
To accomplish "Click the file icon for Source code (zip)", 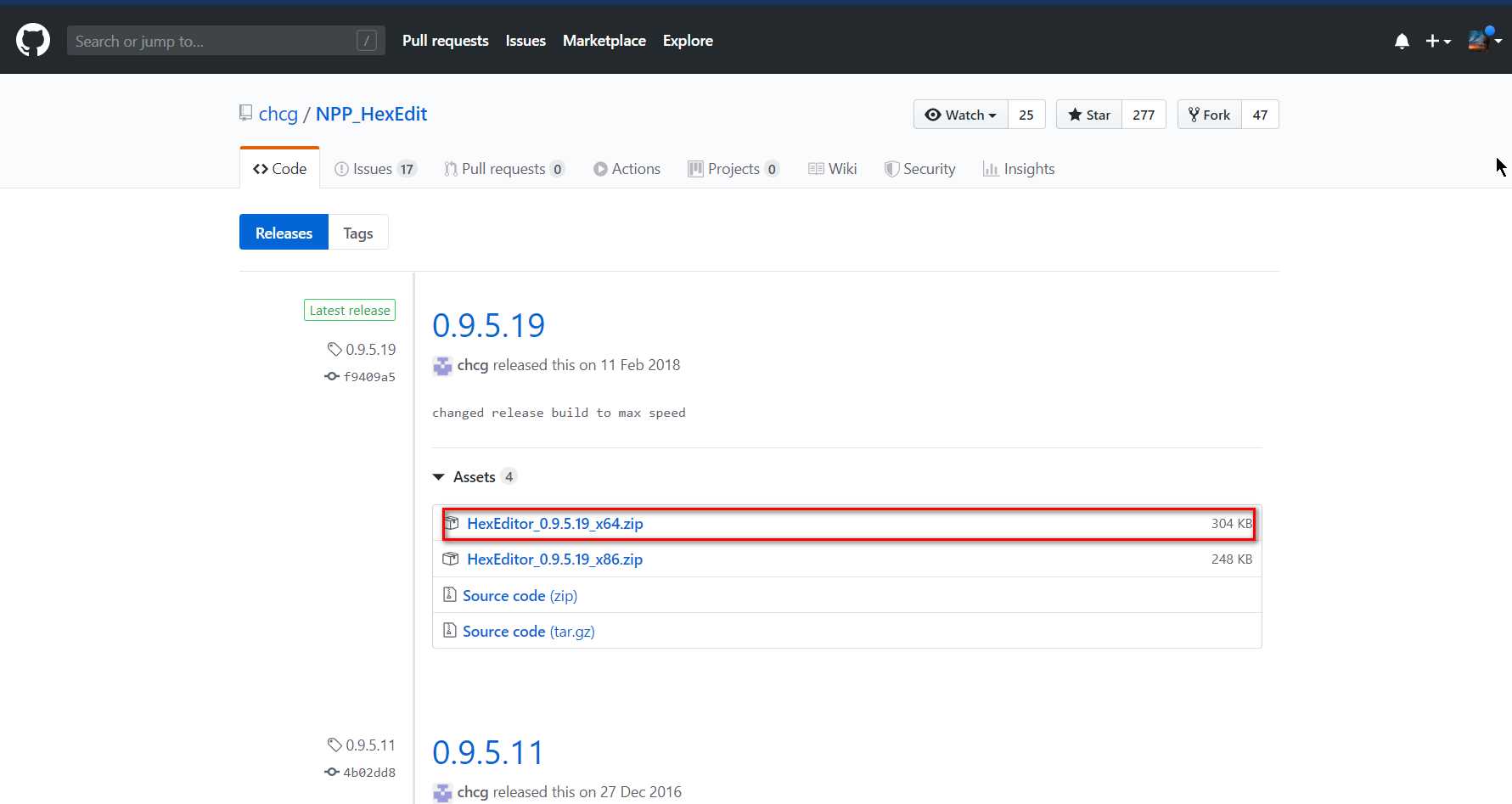I will [x=450, y=594].
